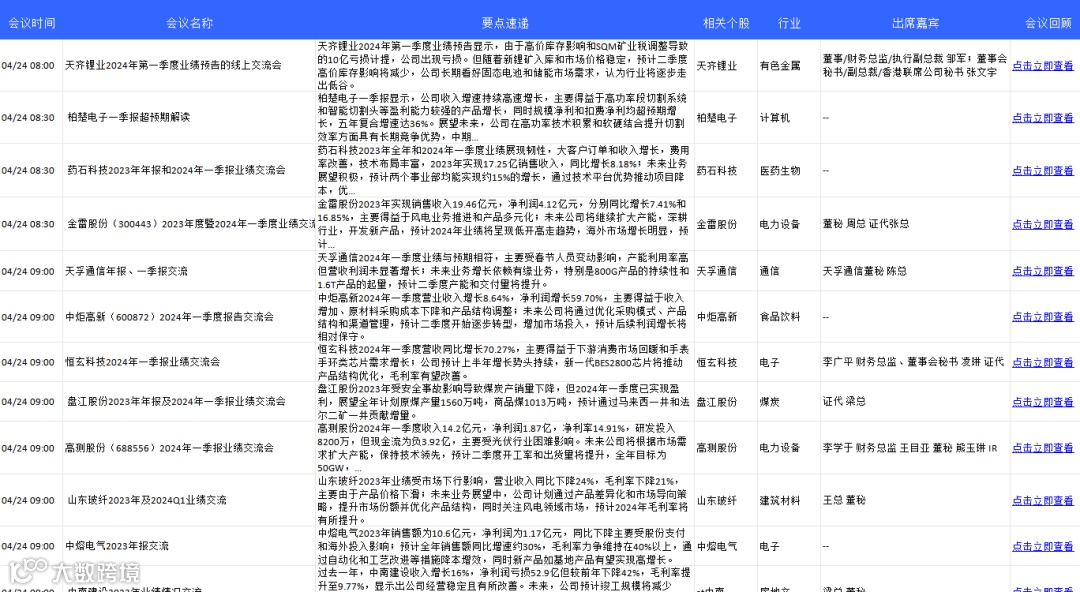Click guest cell starting with 李广平 财务总监

tap(913, 362)
